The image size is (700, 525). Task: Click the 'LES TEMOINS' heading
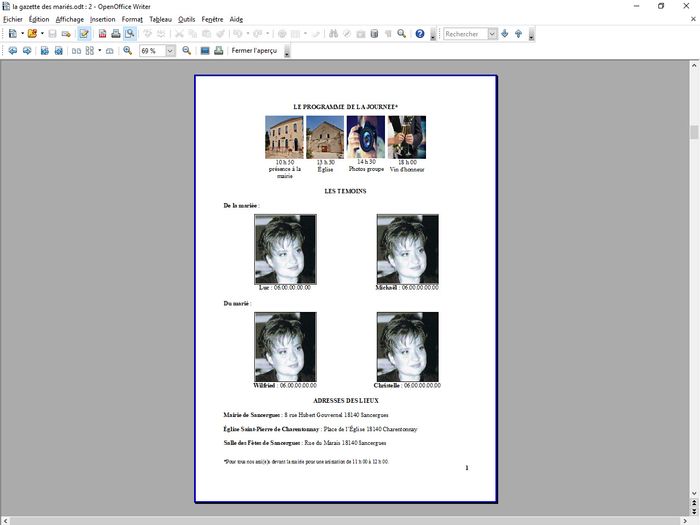tap(346, 191)
